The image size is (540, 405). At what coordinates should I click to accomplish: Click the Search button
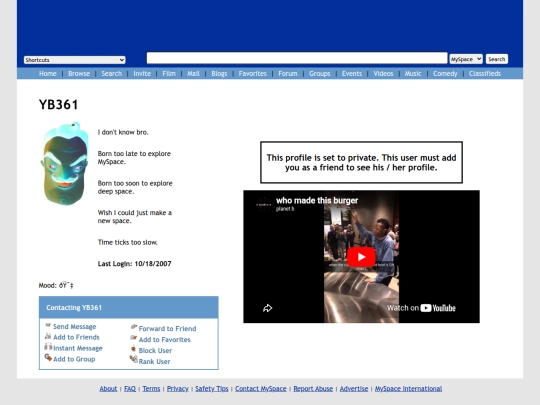pos(497,59)
